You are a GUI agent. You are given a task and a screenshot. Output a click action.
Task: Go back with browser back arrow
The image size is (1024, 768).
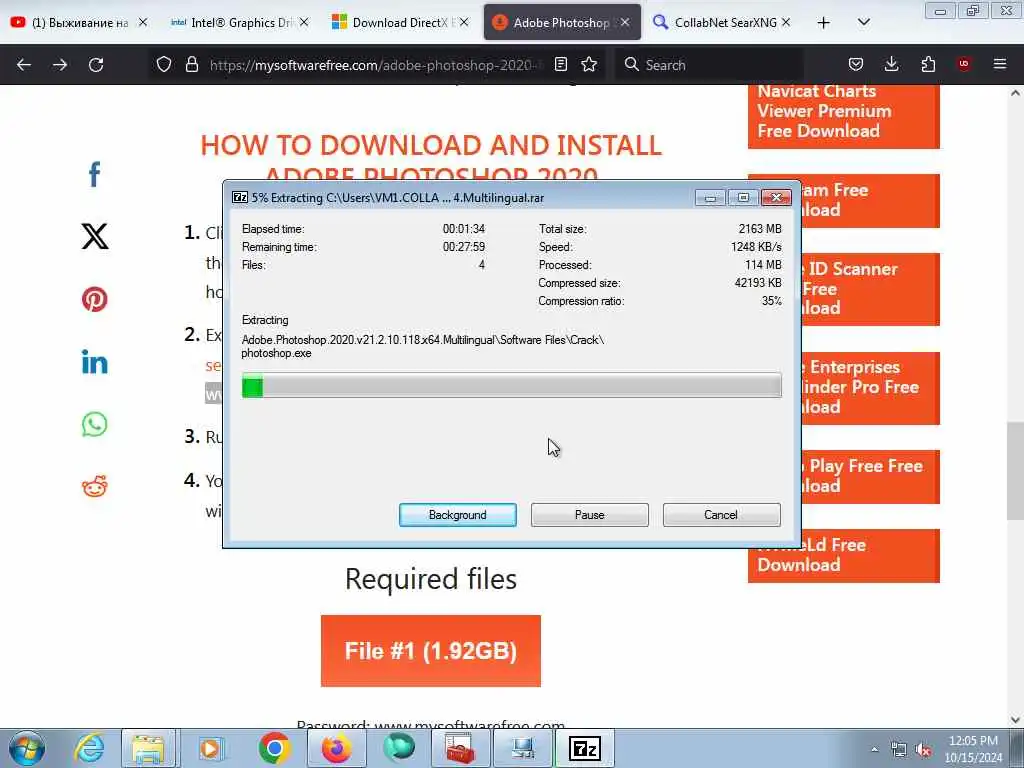tap(24, 65)
